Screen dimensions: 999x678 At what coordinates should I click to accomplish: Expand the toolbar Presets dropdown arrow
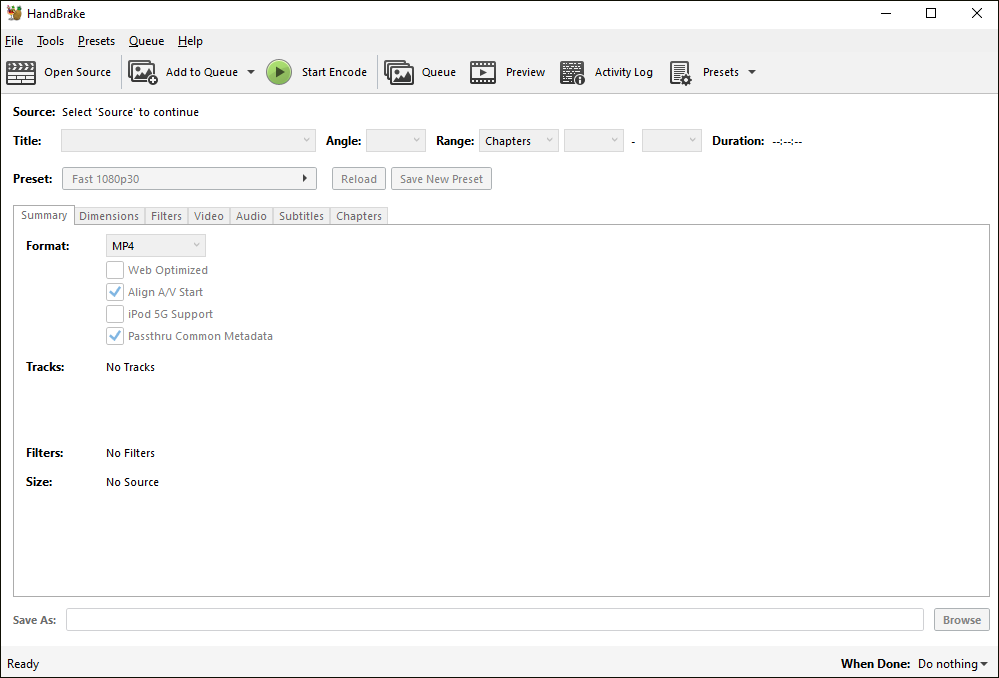(x=752, y=72)
